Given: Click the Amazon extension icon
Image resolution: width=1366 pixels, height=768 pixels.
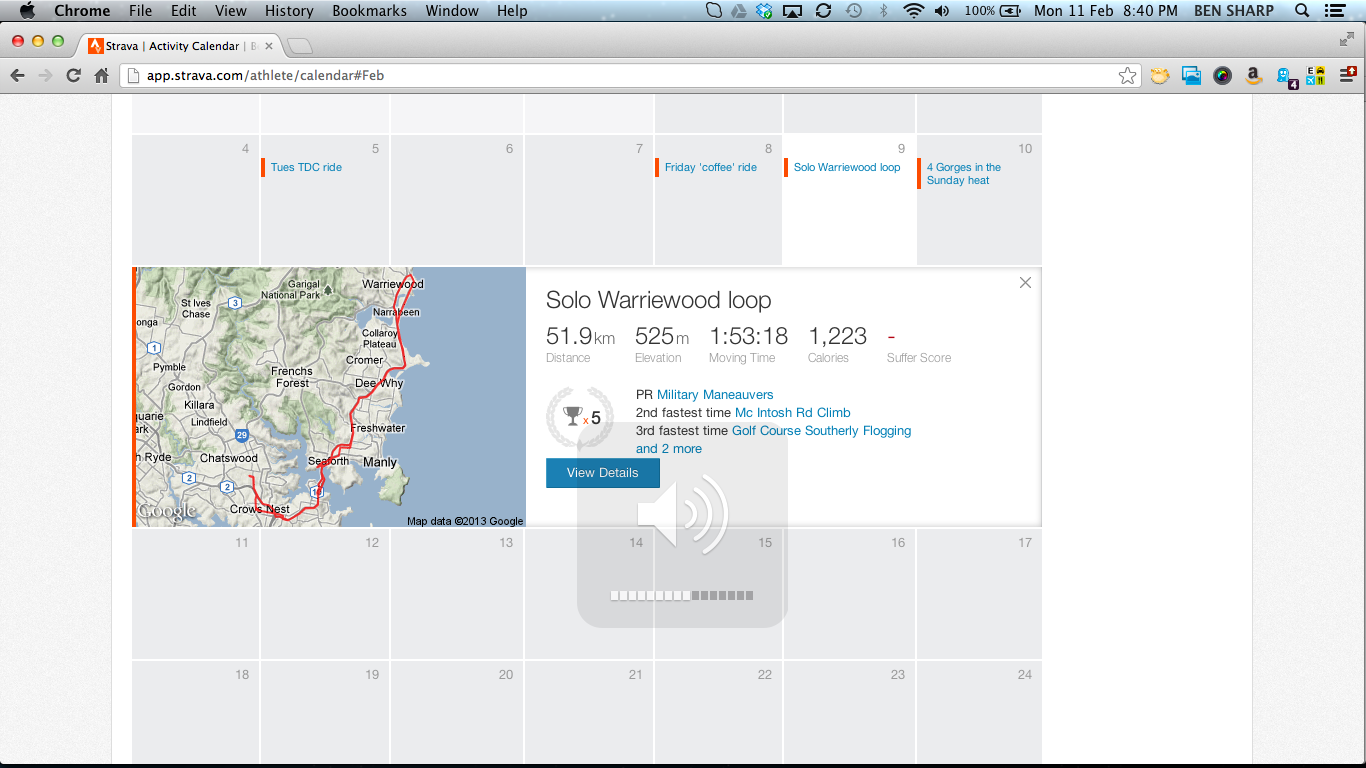Looking at the screenshot, I should (1252, 76).
